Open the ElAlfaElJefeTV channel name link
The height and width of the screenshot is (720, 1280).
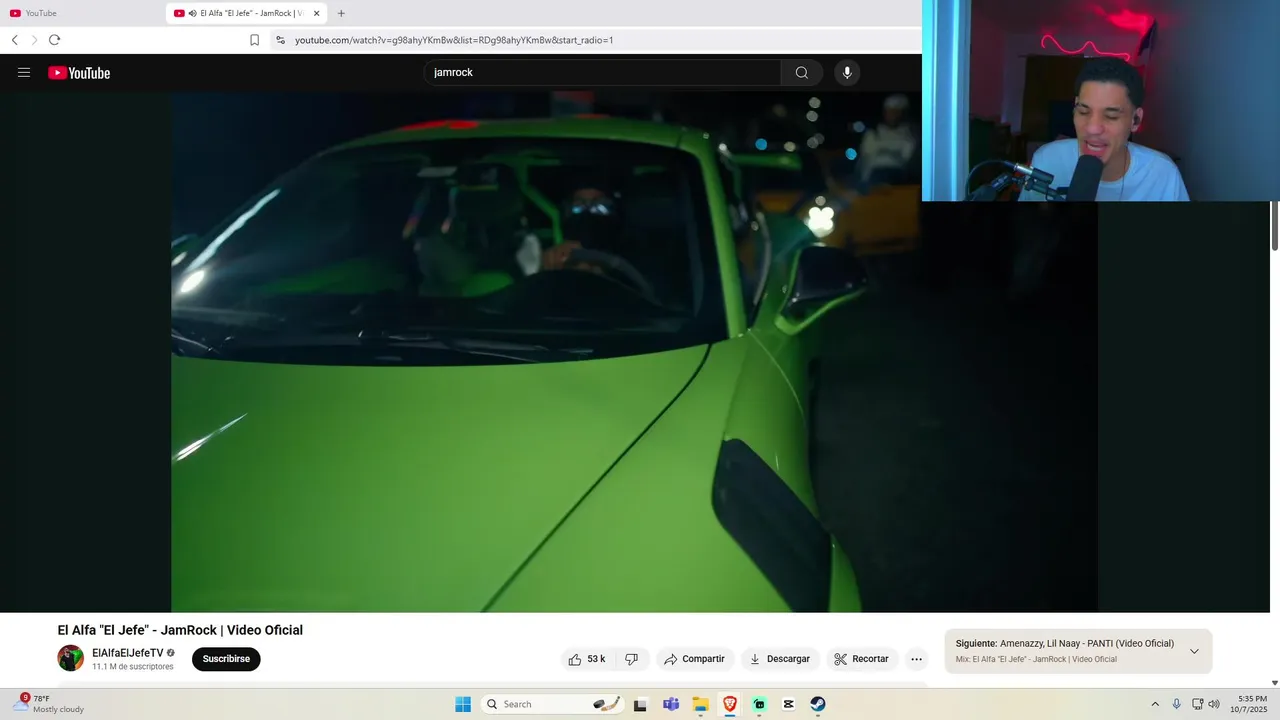pyautogui.click(x=128, y=653)
